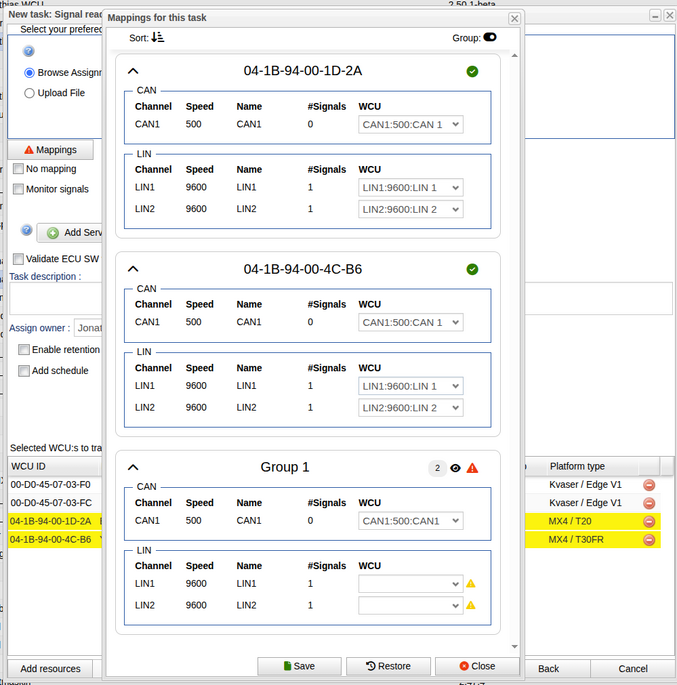Click green check status for 04-1B-94-00-4C-B6
The height and width of the screenshot is (685, 677).
(472, 269)
